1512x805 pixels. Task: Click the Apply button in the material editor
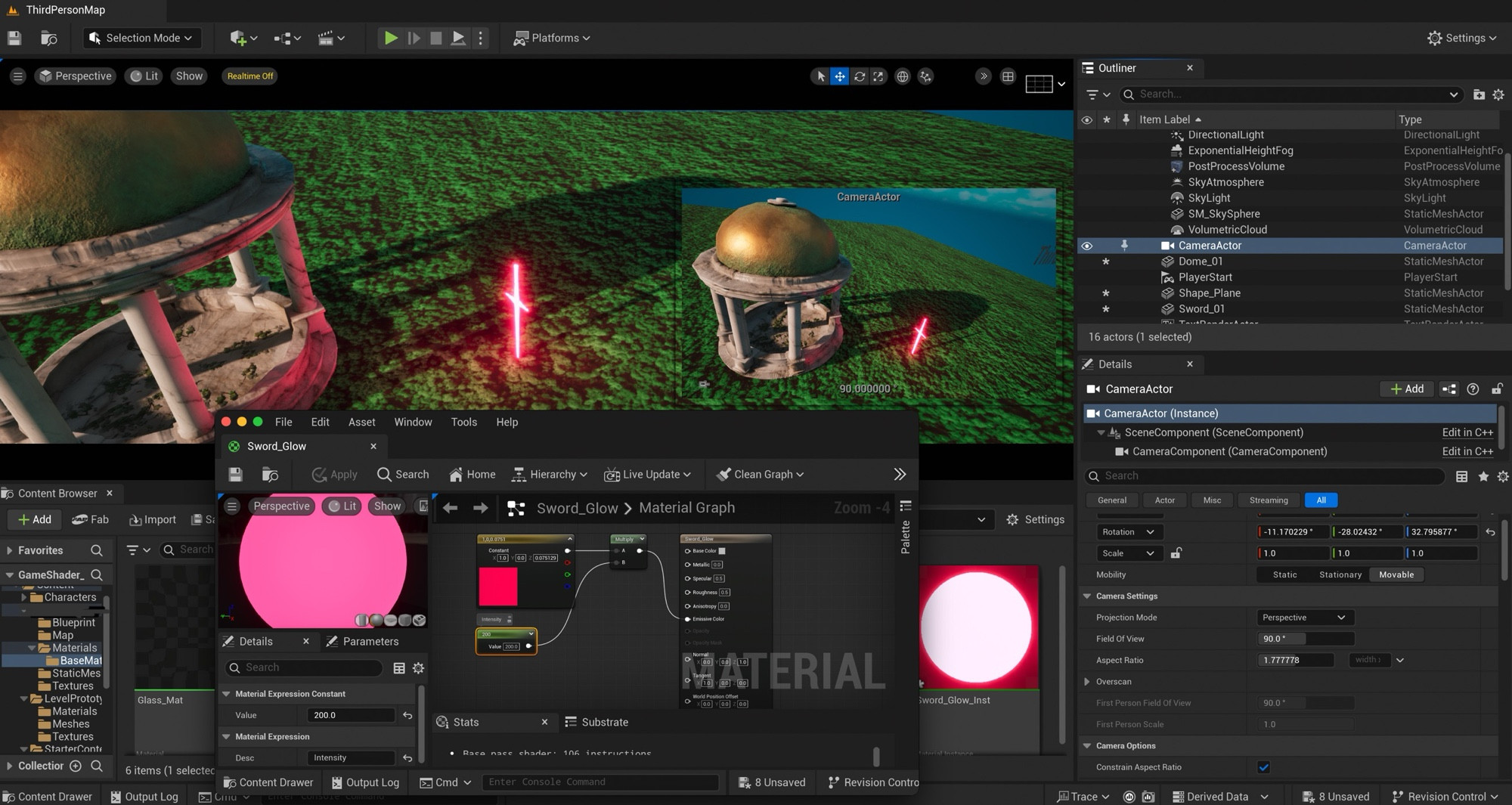click(334, 474)
